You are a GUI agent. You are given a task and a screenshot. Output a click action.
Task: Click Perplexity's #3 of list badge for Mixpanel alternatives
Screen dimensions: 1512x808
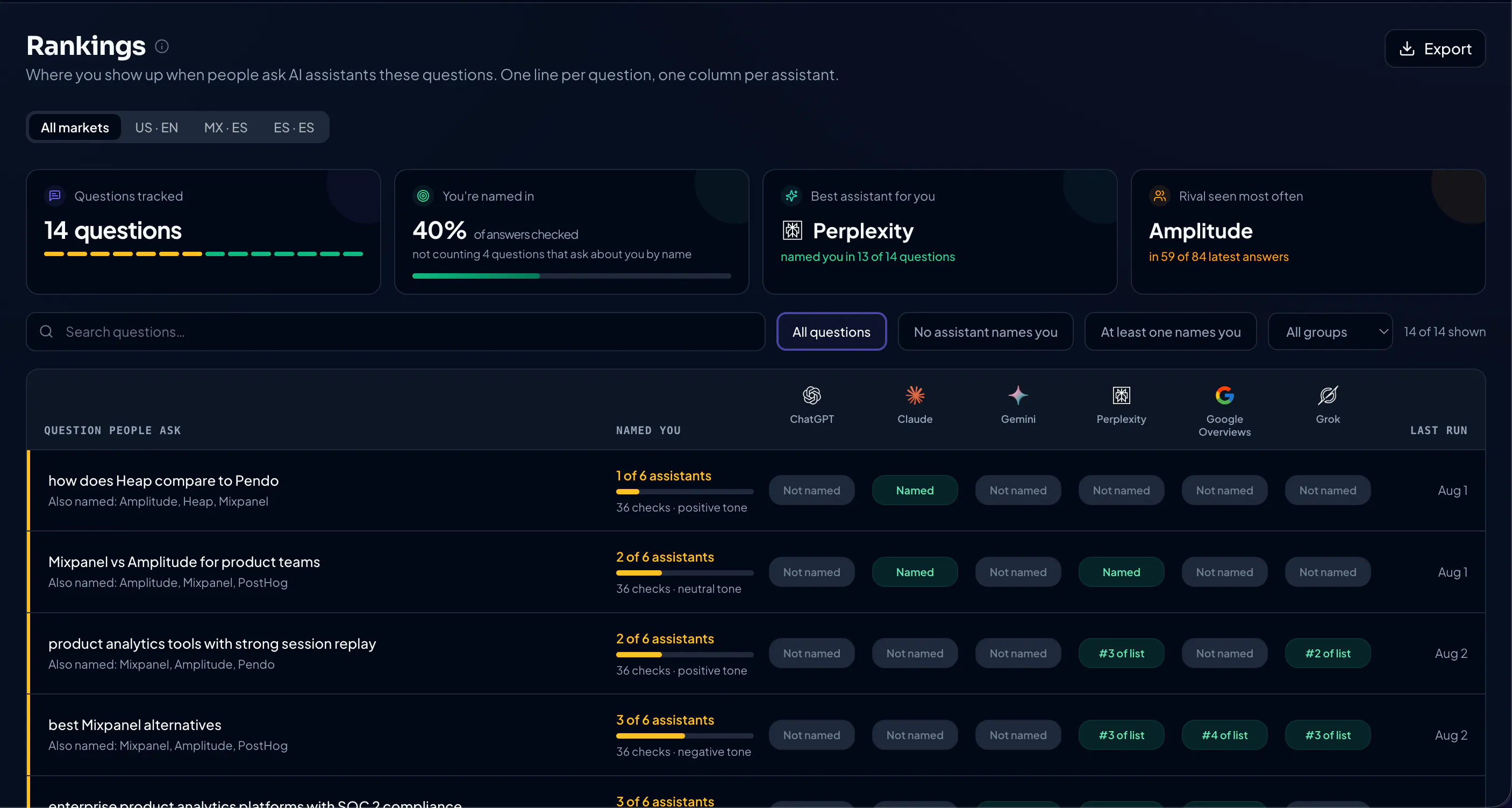tap(1121, 735)
